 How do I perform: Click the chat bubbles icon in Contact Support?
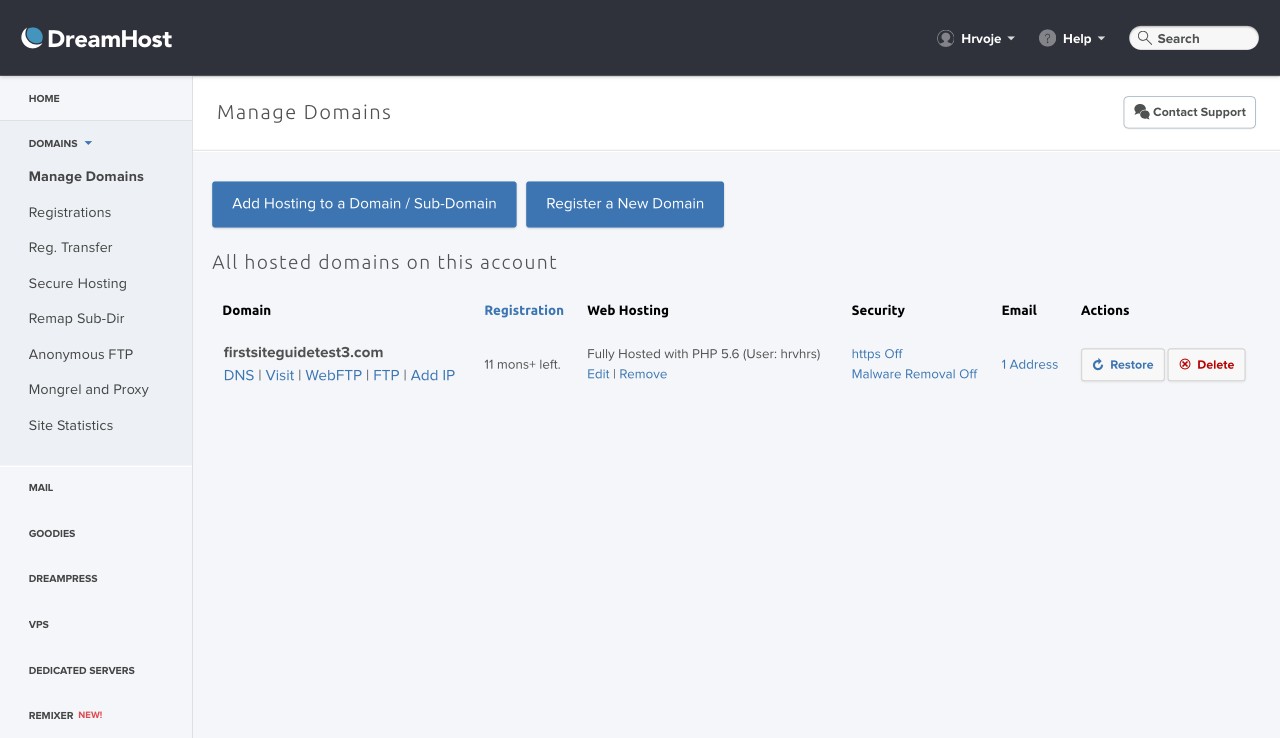[1141, 112]
